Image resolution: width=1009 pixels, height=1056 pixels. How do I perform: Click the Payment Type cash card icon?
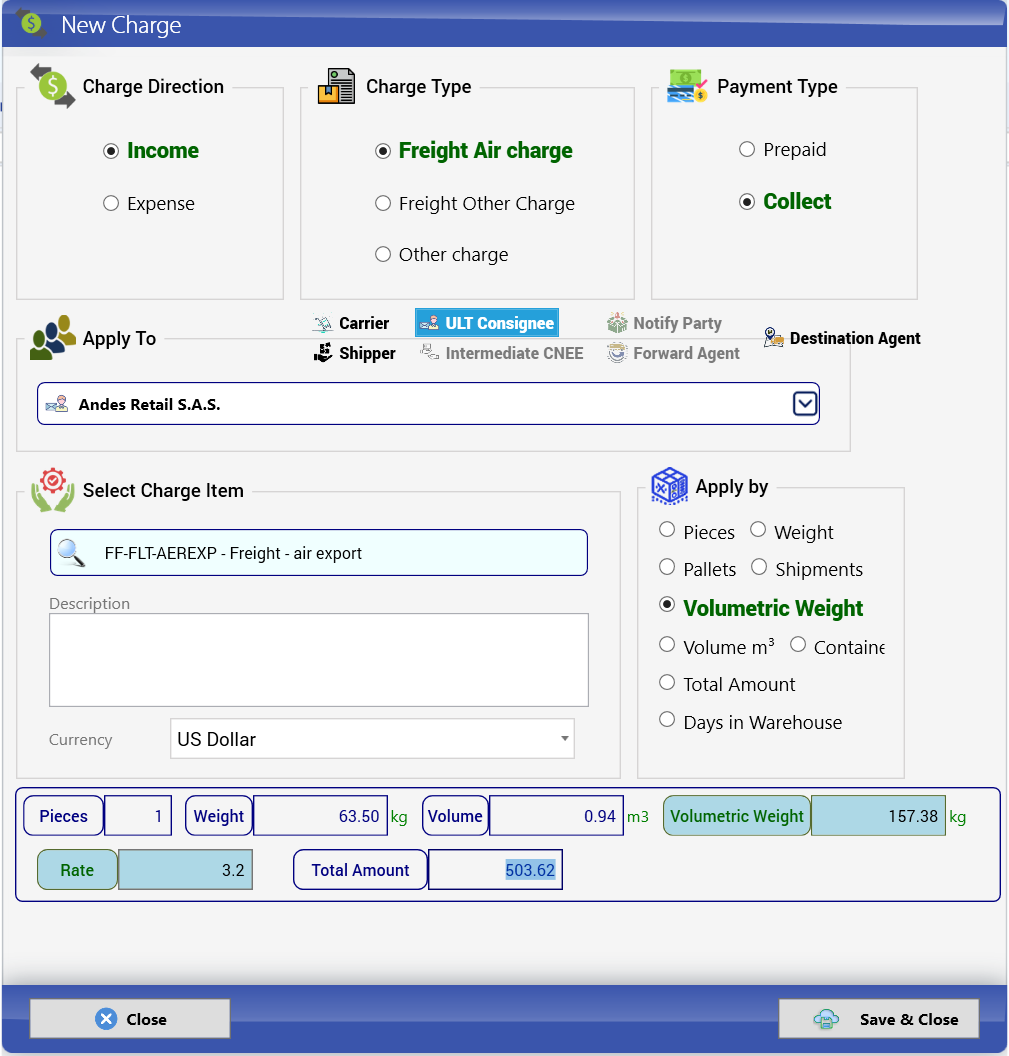click(687, 86)
